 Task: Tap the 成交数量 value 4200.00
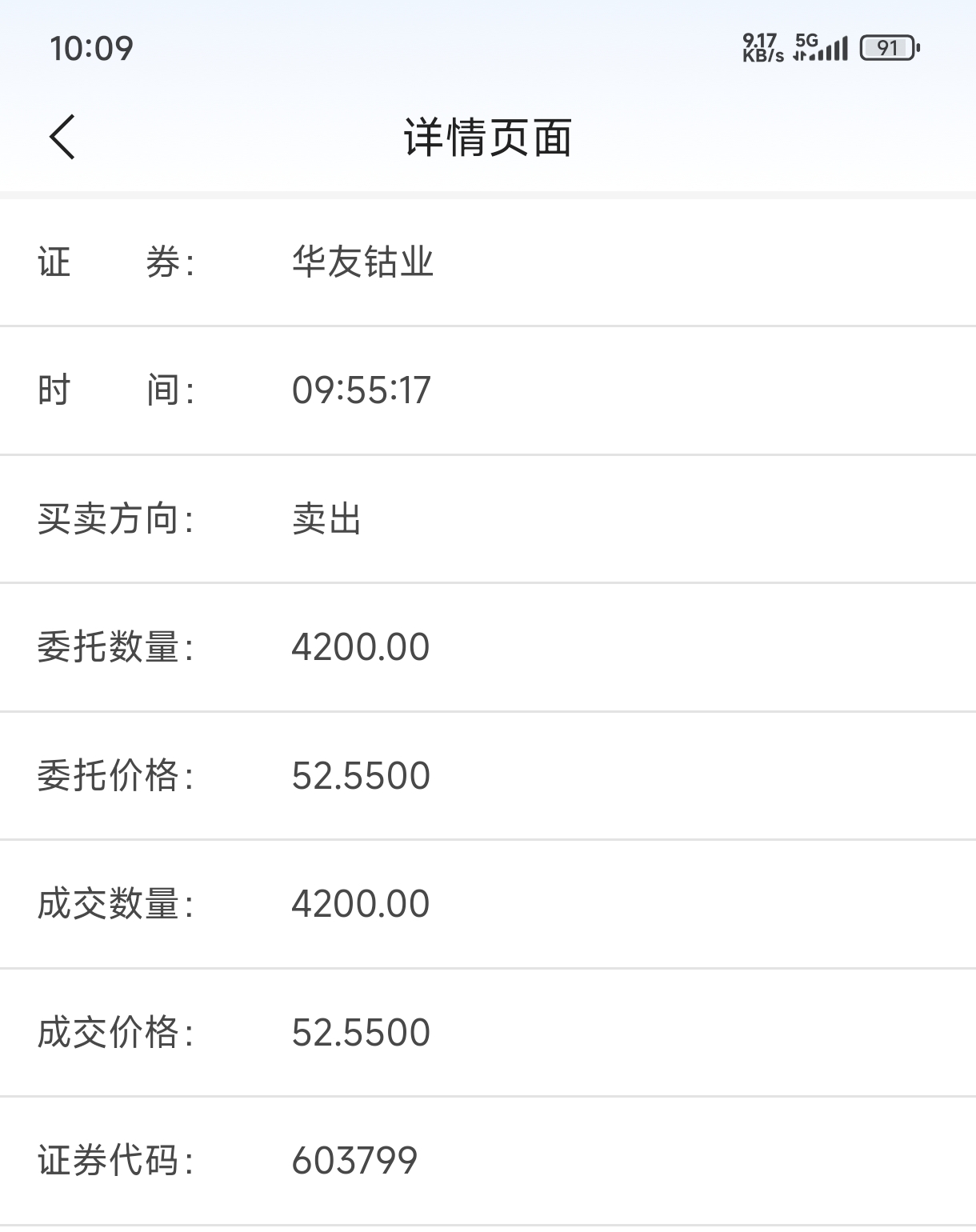[x=361, y=904]
